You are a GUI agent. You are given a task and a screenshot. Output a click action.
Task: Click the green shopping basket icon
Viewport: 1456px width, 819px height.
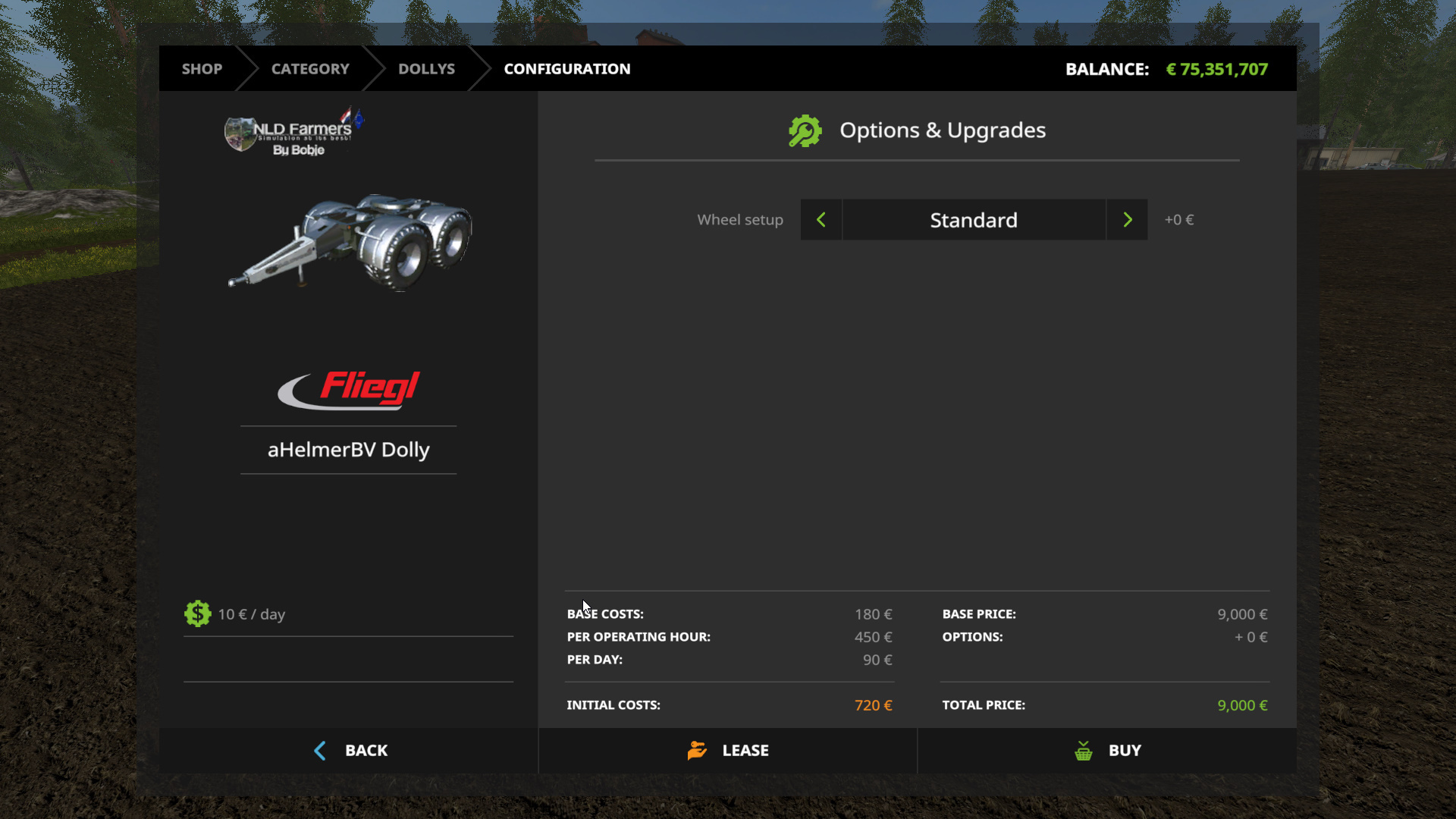pyautogui.click(x=1083, y=751)
